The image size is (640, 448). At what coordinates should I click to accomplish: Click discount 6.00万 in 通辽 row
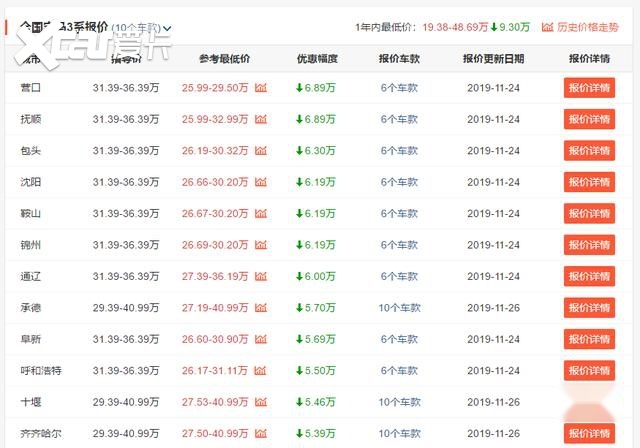316,276
